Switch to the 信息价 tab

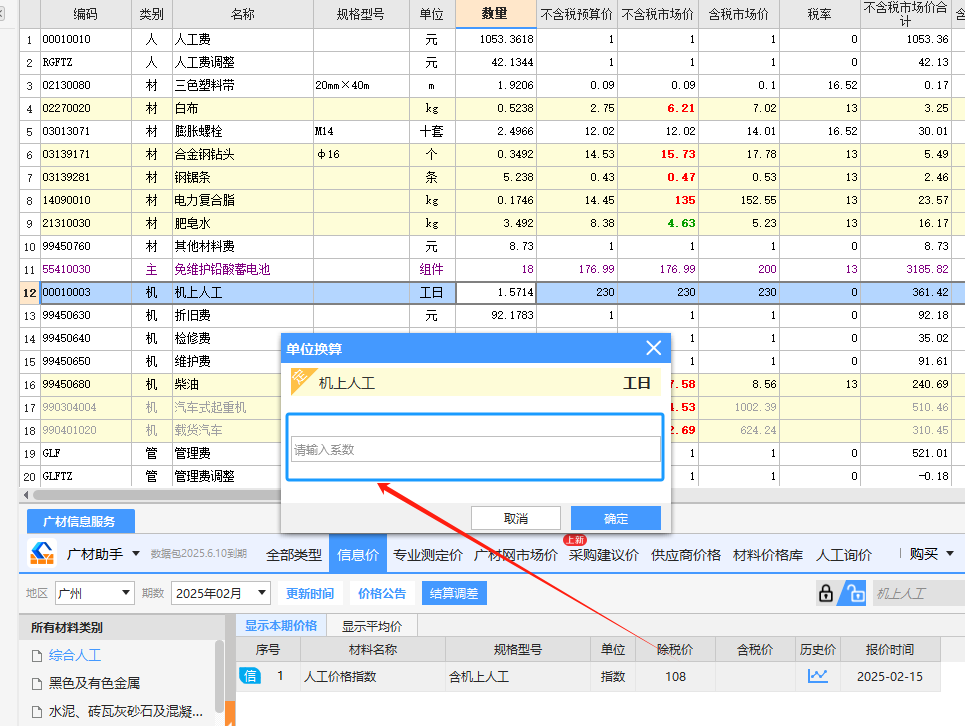[x=358, y=555]
